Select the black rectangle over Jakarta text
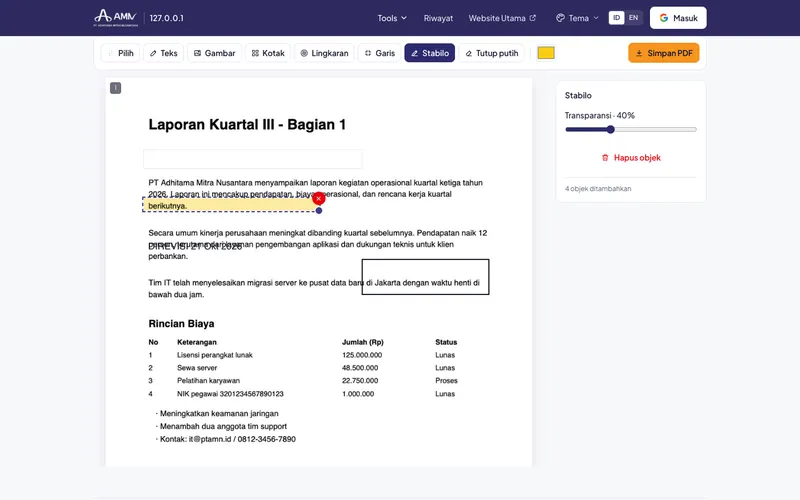This screenshot has width=800, height=500. click(426, 277)
